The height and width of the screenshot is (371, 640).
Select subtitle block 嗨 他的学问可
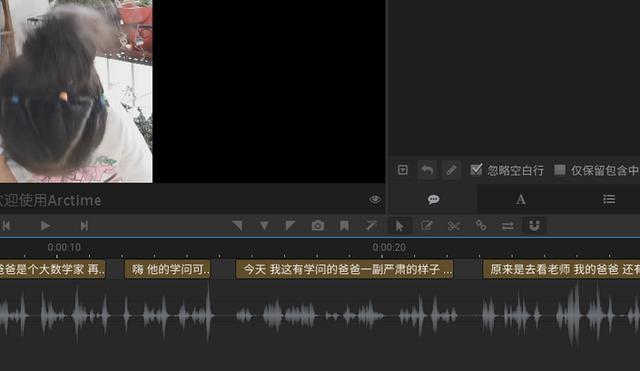pyautogui.click(x=168, y=269)
